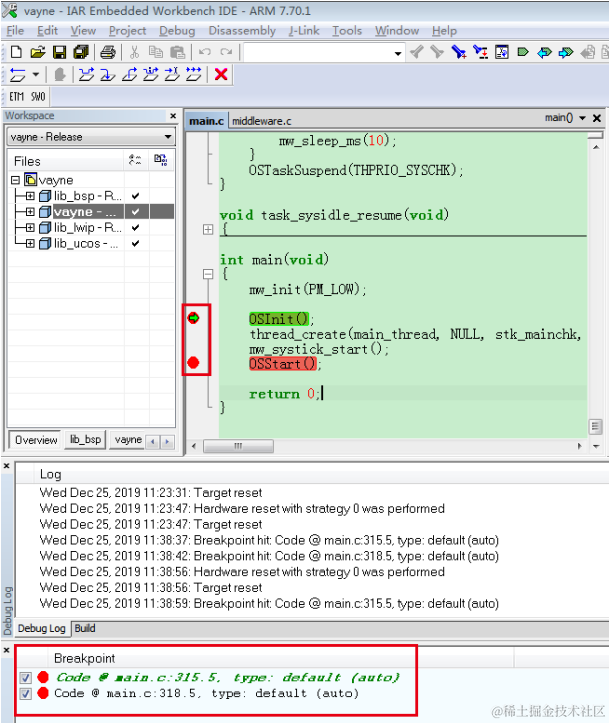The image size is (610, 723).
Task: Click the Navigate Forward arrow icon
Action: [x=566, y=53]
